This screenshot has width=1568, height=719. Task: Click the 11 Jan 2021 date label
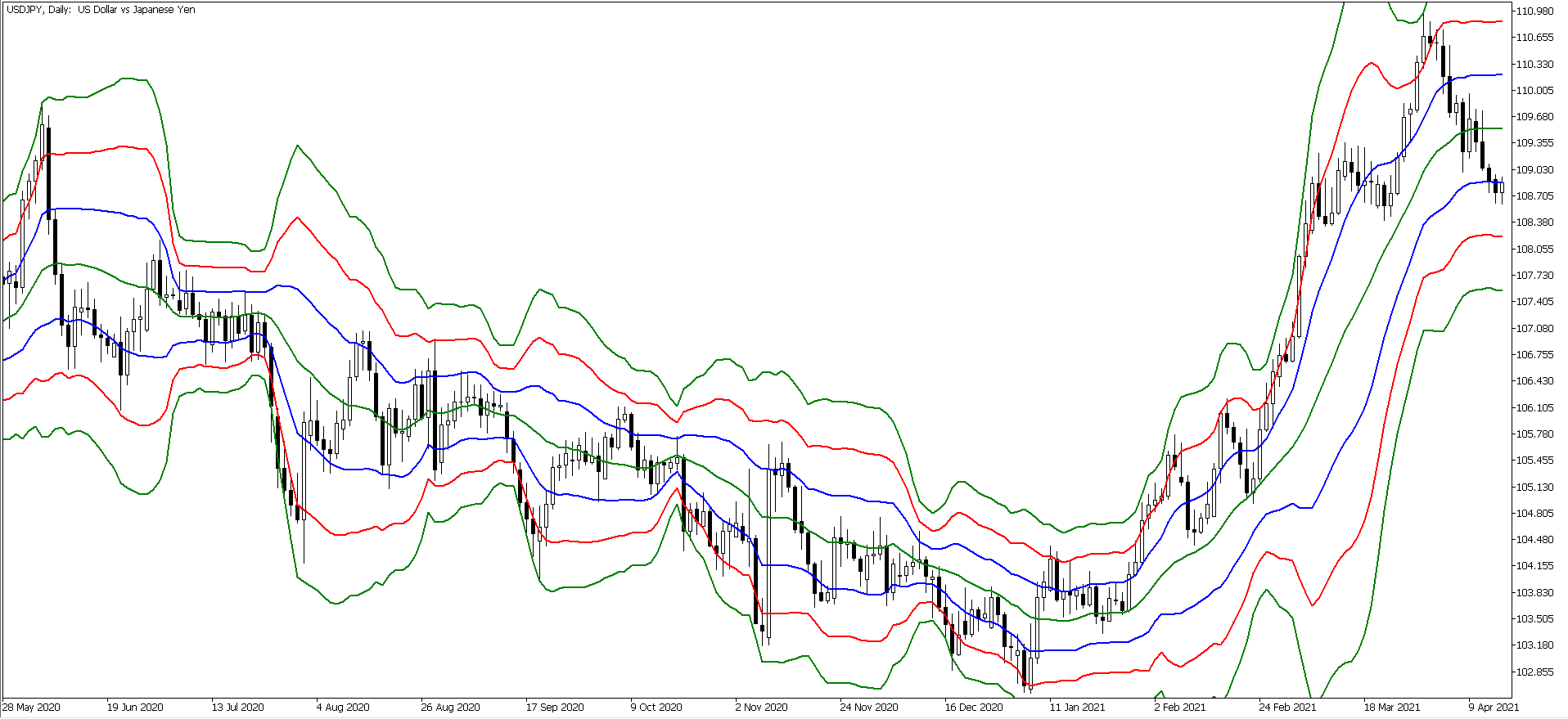click(1077, 708)
